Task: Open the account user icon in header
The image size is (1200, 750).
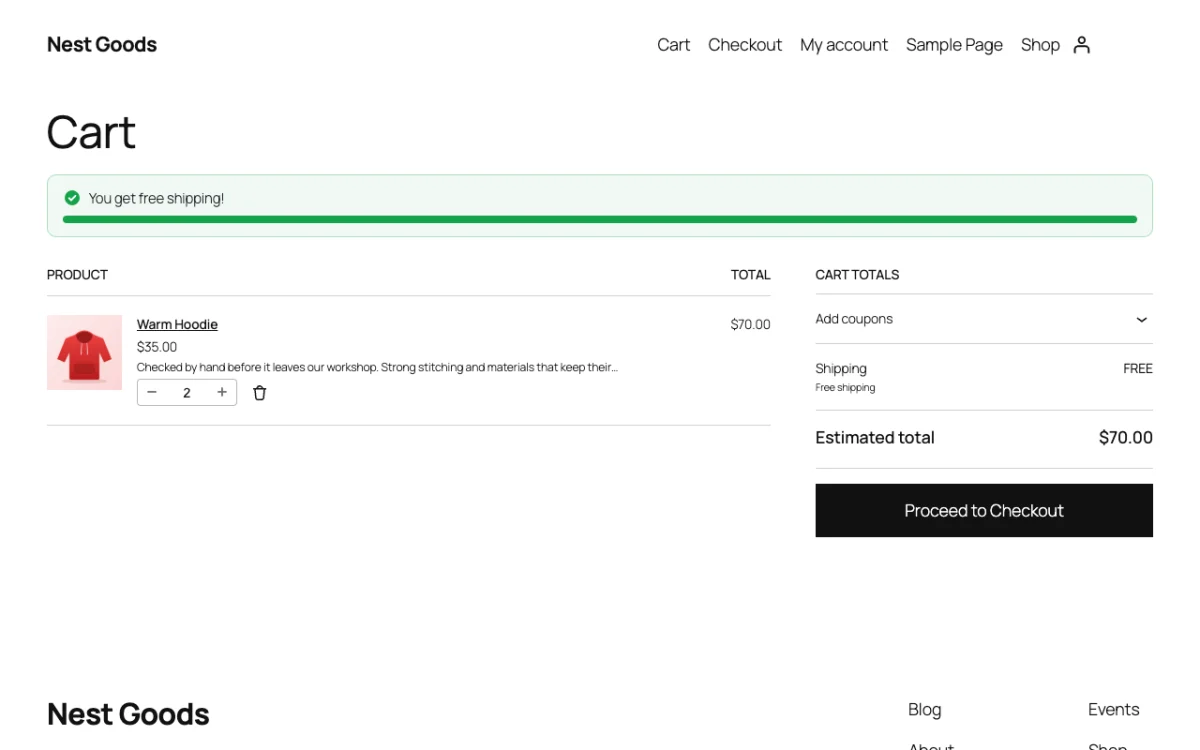Action: point(1081,45)
